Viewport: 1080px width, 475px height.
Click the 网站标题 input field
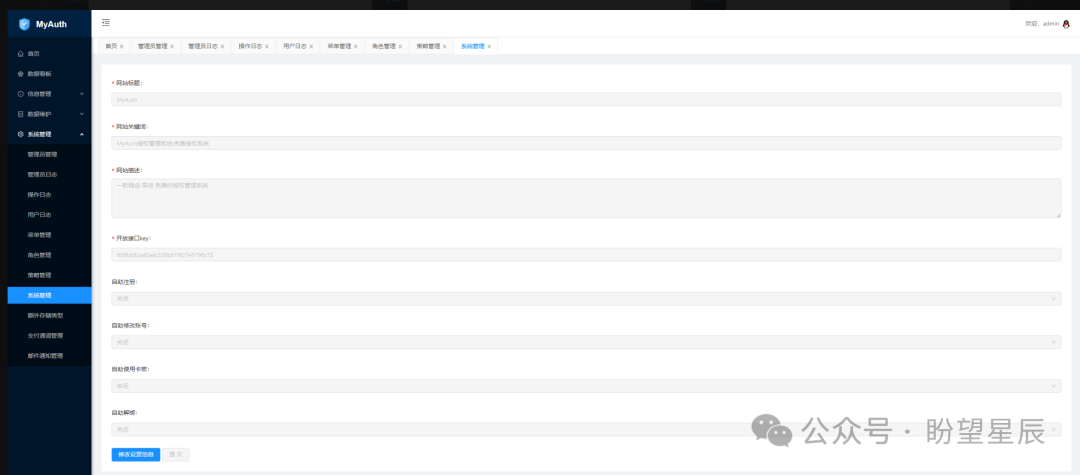tap(585, 100)
